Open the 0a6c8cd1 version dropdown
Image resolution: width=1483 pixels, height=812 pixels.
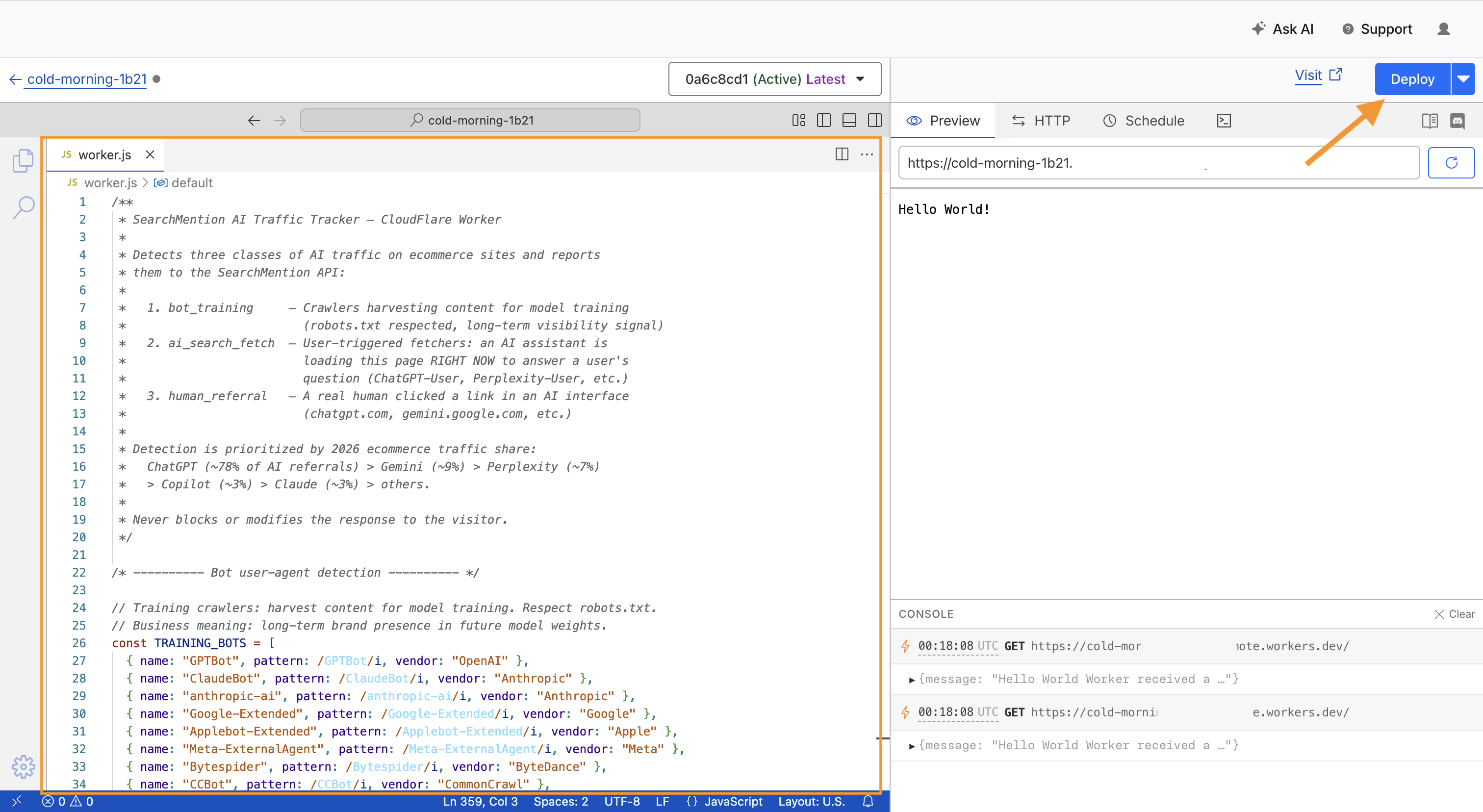774,79
